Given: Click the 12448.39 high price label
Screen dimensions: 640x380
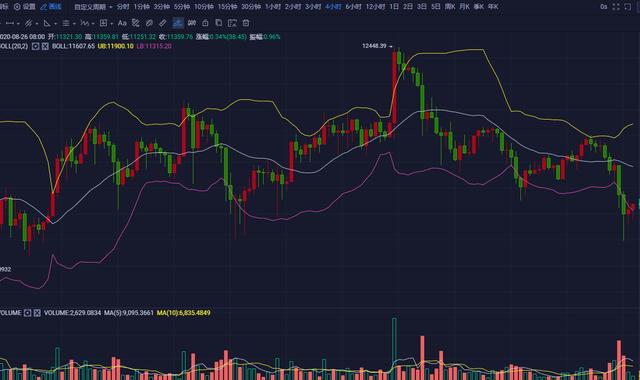Looking at the screenshot, I should point(374,46).
